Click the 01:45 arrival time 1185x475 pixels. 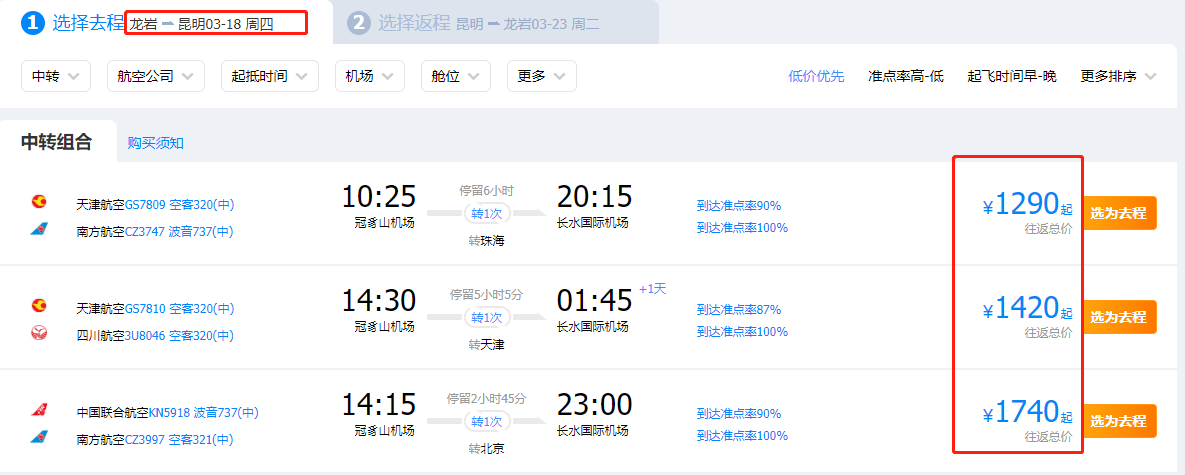tap(594, 301)
